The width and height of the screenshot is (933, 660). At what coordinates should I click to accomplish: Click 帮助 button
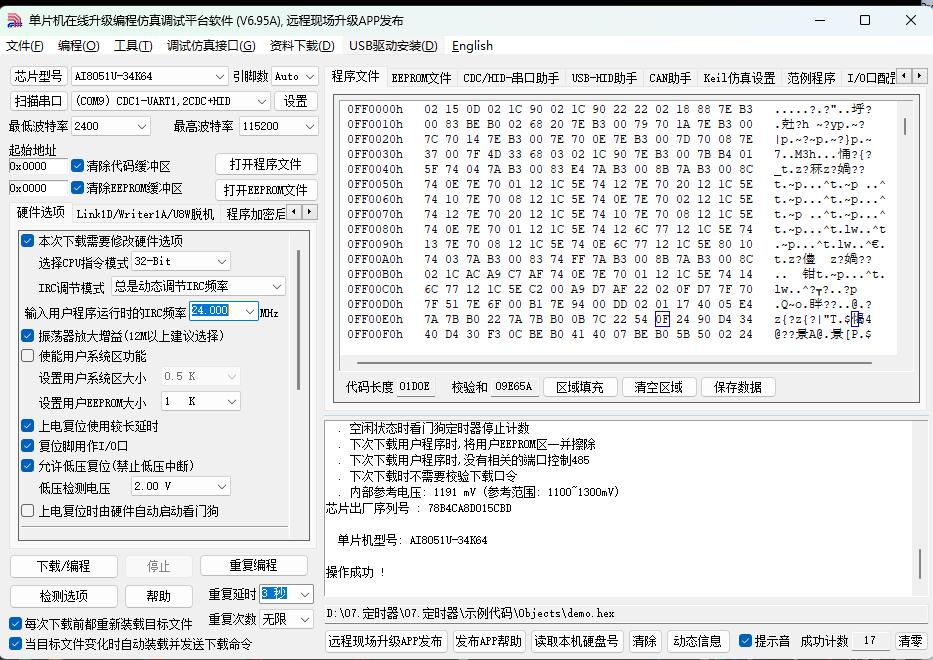coord(159,596)
